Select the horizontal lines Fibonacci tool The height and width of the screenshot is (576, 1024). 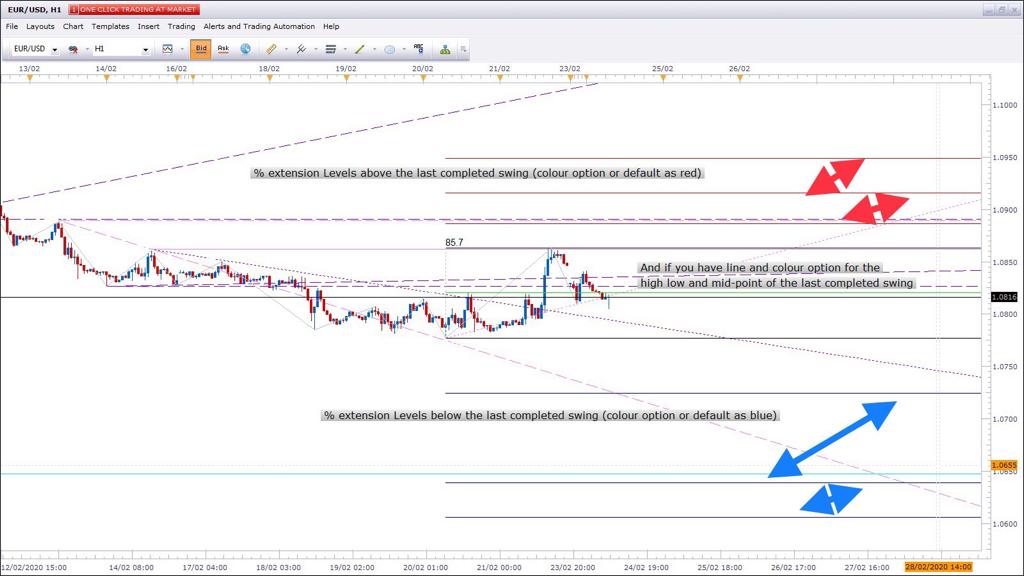pyautogui.click(x=330, y=49)
